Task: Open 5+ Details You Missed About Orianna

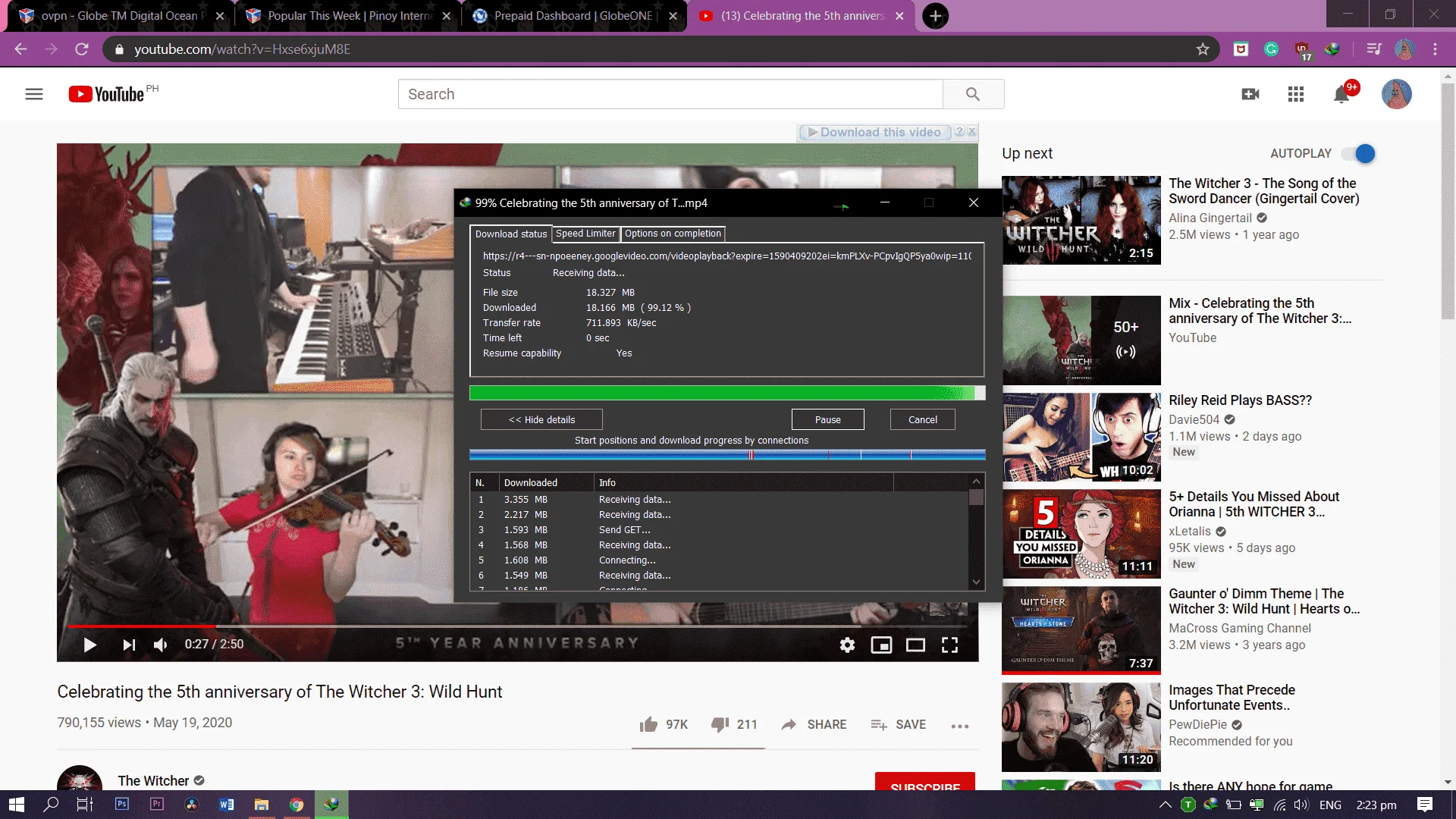Action: [x=1254, y=504]
